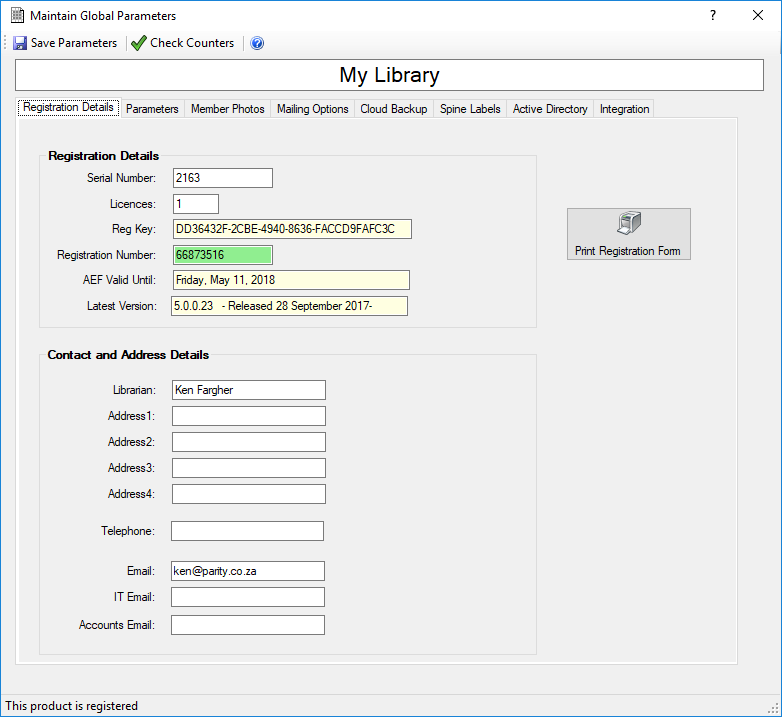
Task: Click the Save Parameters label in toolbar
Action: point(74,43)
